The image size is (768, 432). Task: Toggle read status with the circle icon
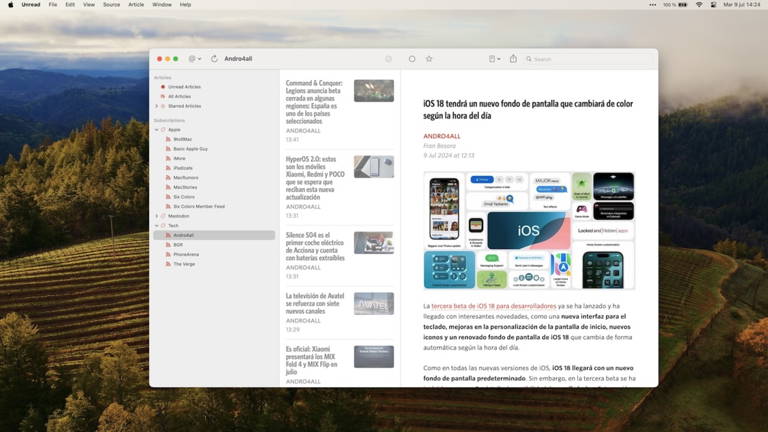pos(412,59)
